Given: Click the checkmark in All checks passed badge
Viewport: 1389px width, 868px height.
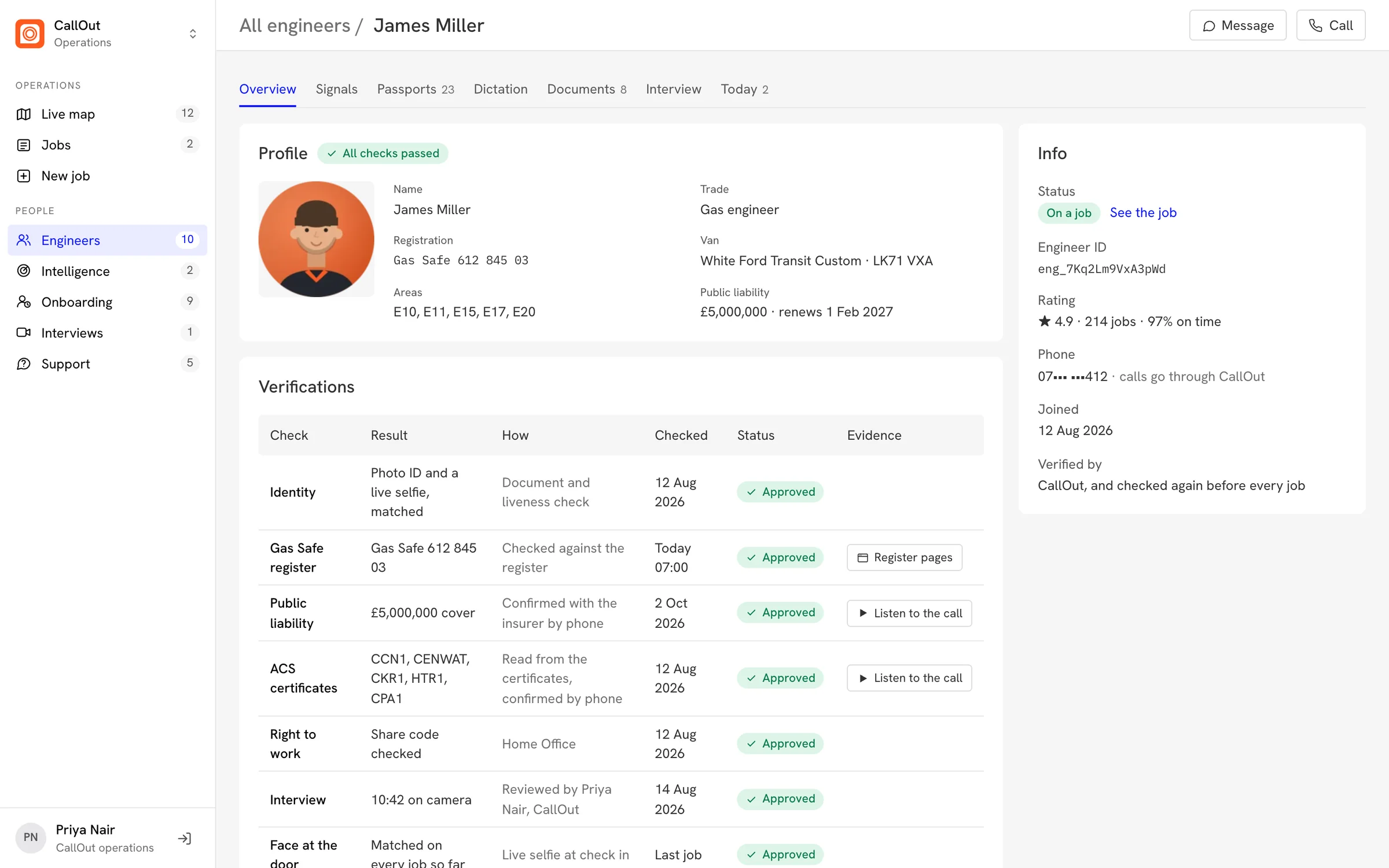Looking at the screenshot, I should coord(332,153).
